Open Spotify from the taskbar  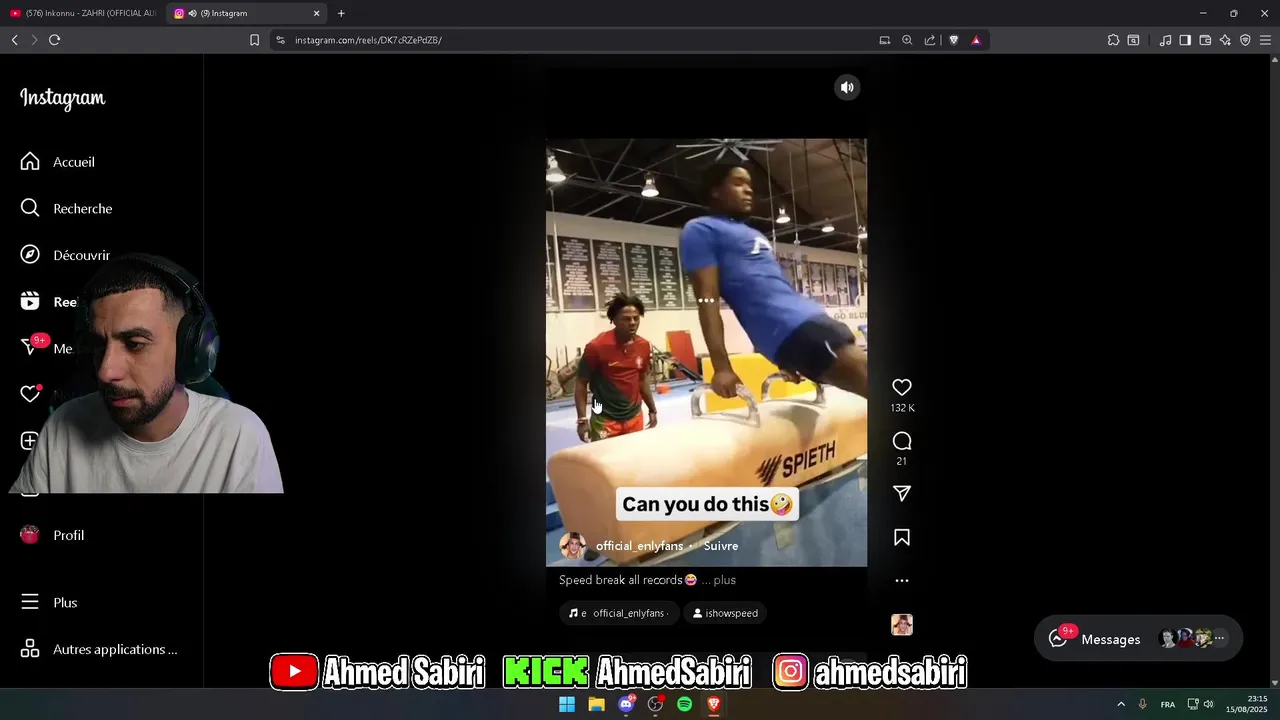pos(684,704)
